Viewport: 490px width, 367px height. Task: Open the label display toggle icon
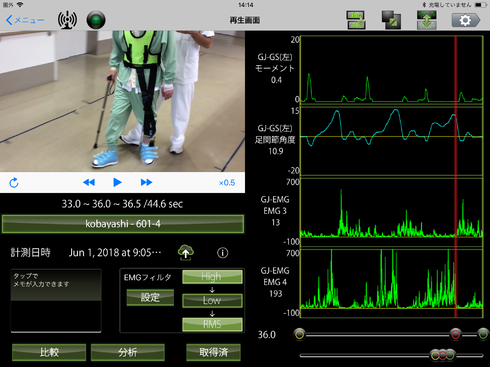point(356,20)
